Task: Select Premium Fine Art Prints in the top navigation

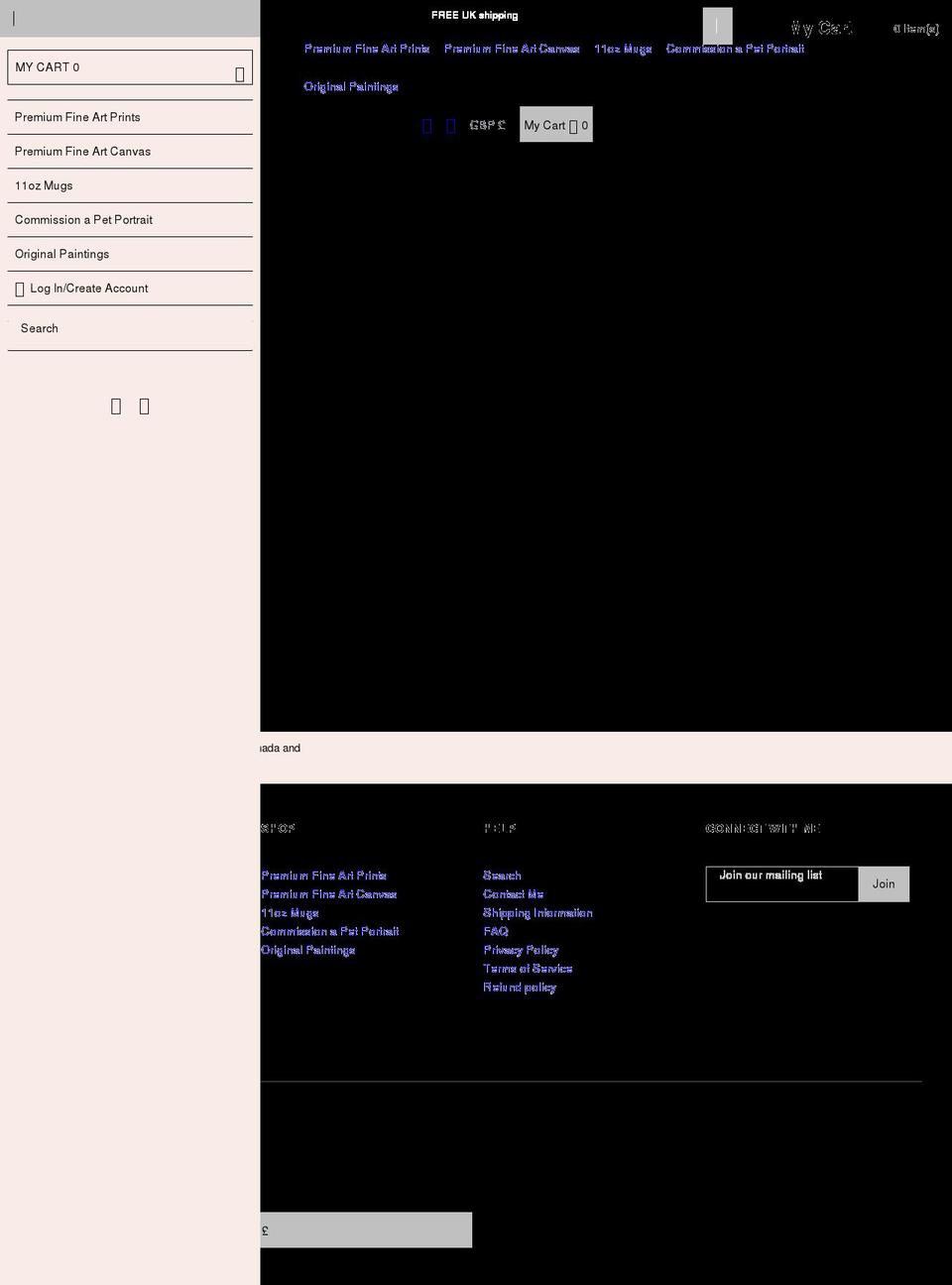Action: pyautogui.click(x=367, y=48)
